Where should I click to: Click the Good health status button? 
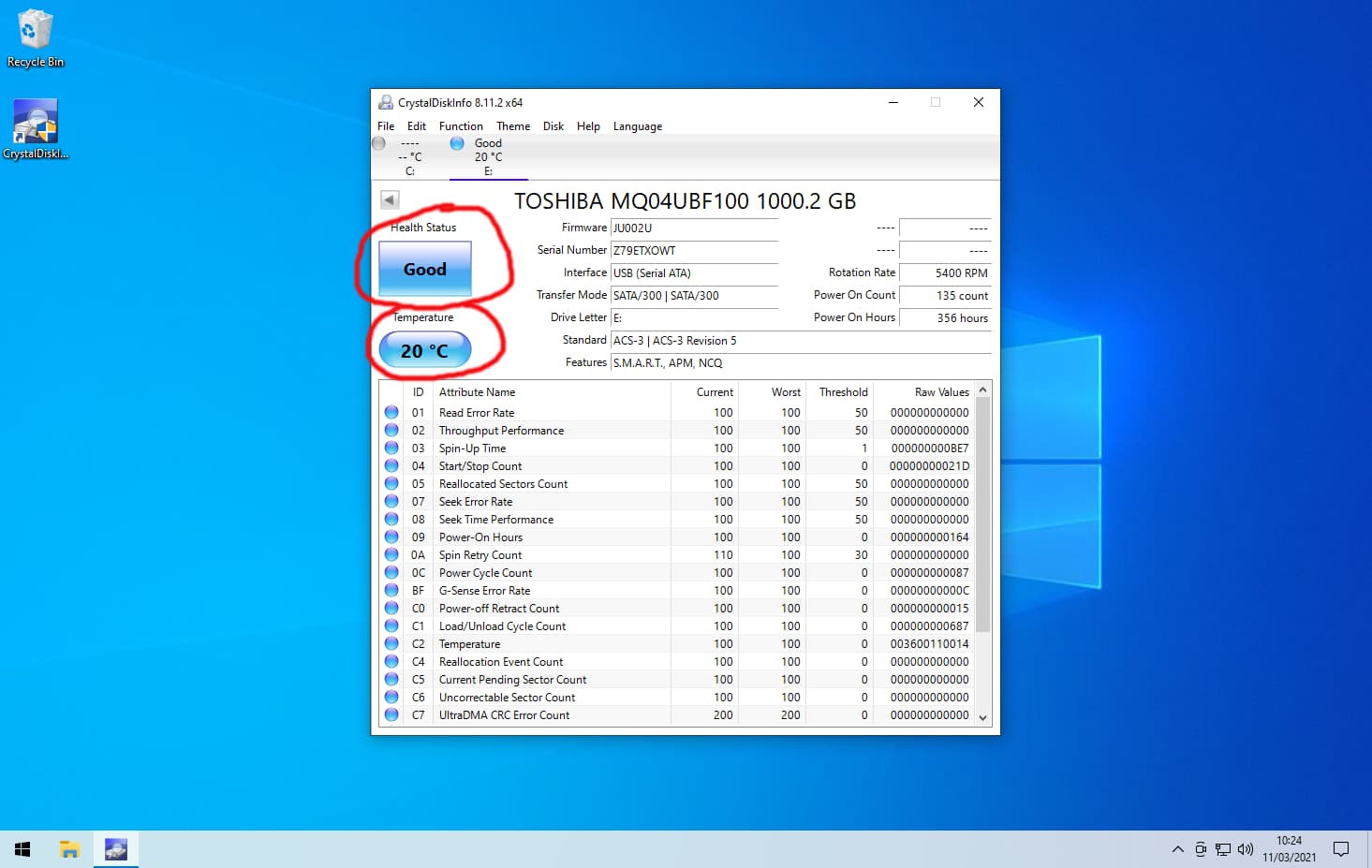(425, 269)
